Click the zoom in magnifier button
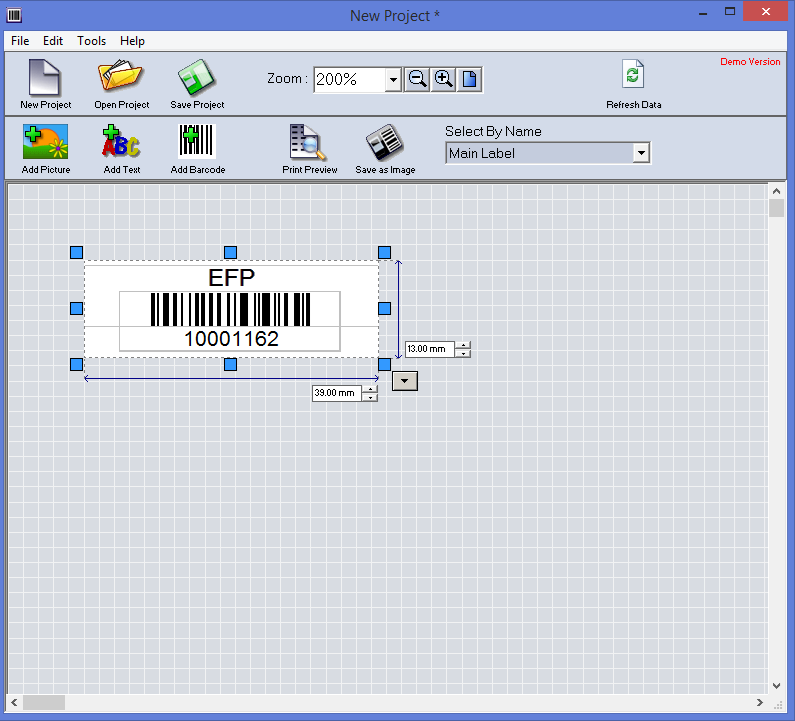This screenshot has width=795, height=721. pos(443,80)
